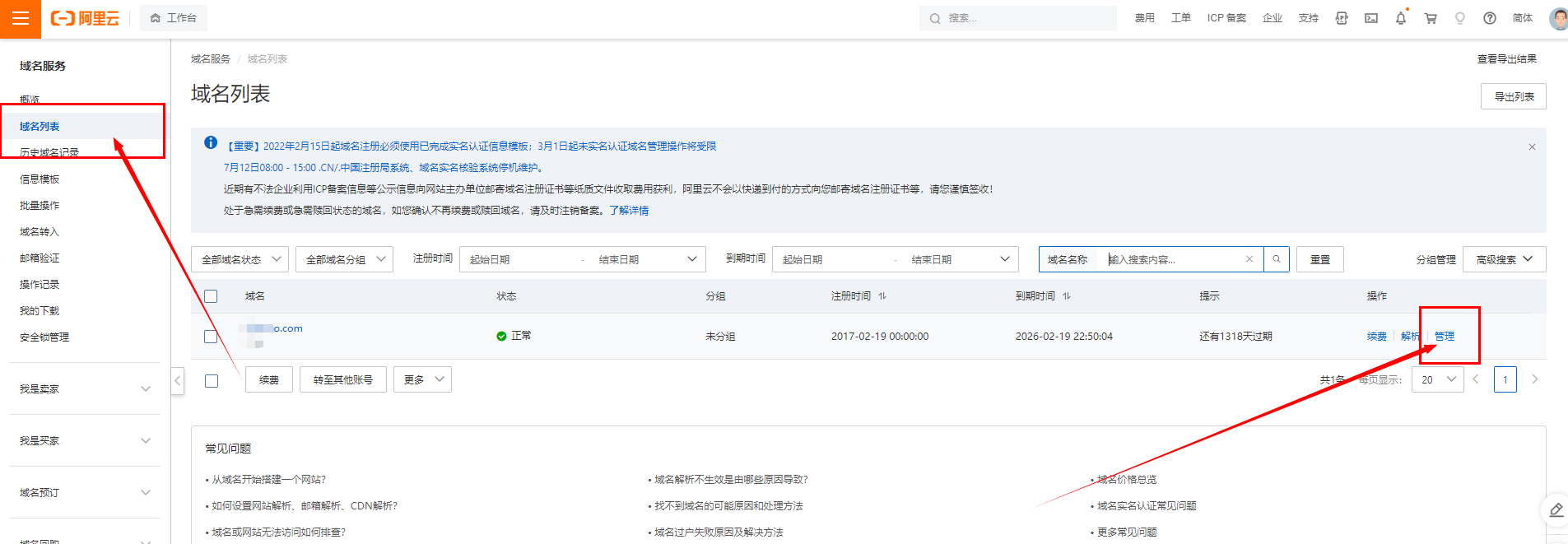Collapse the sidebar with the arrow handle
This screenshot has height=544, width=1568.
[x=177, y=380]
